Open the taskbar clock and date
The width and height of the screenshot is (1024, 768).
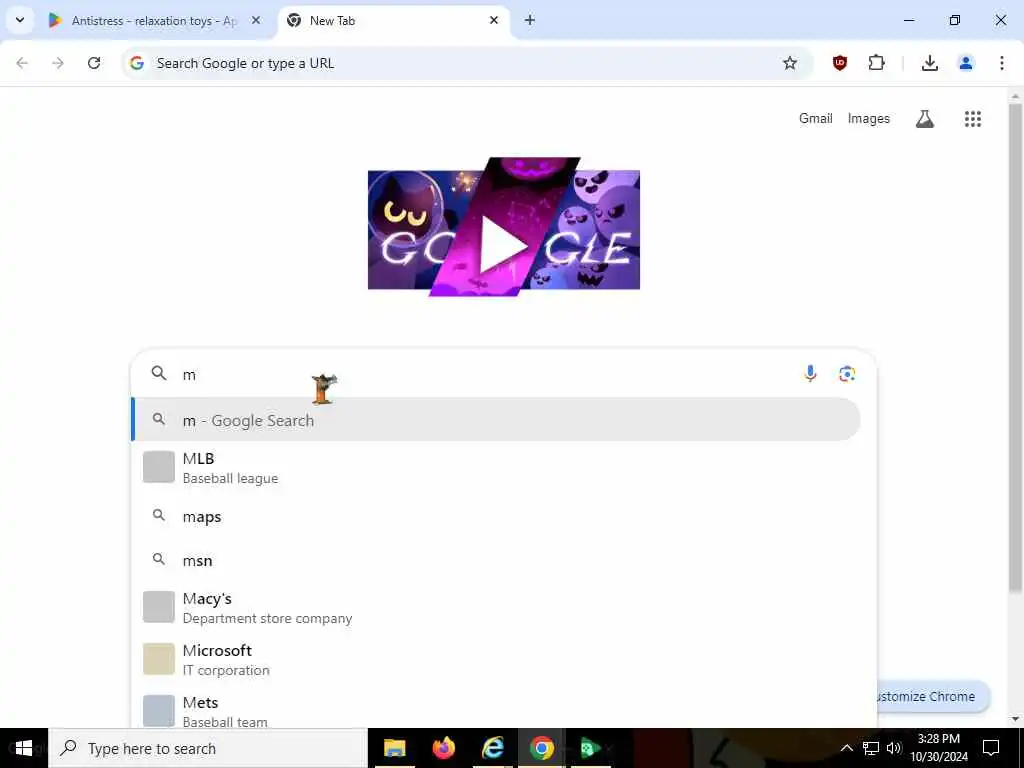click(939, 748)
